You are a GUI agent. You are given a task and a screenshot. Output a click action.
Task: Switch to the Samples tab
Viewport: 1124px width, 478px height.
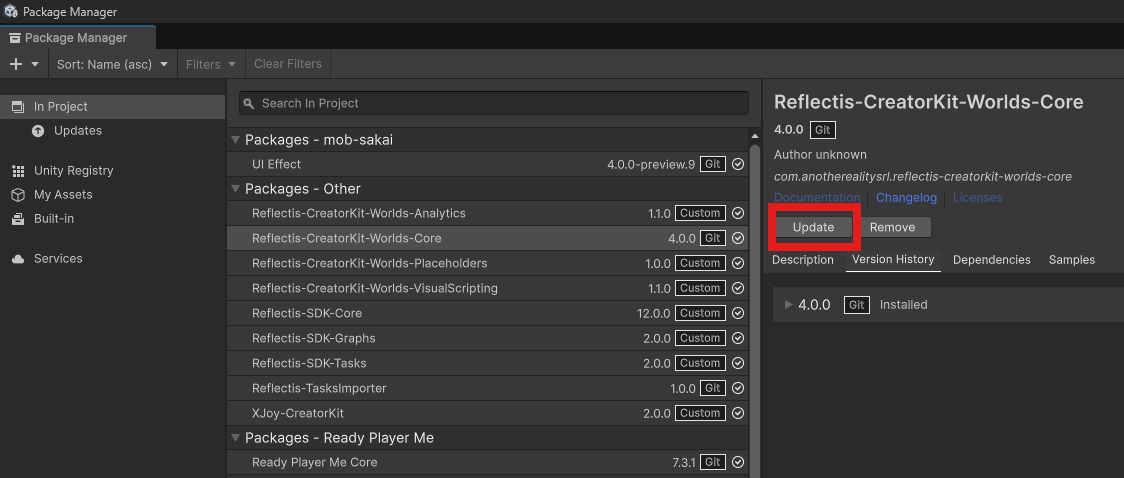tap(1071, 260)
